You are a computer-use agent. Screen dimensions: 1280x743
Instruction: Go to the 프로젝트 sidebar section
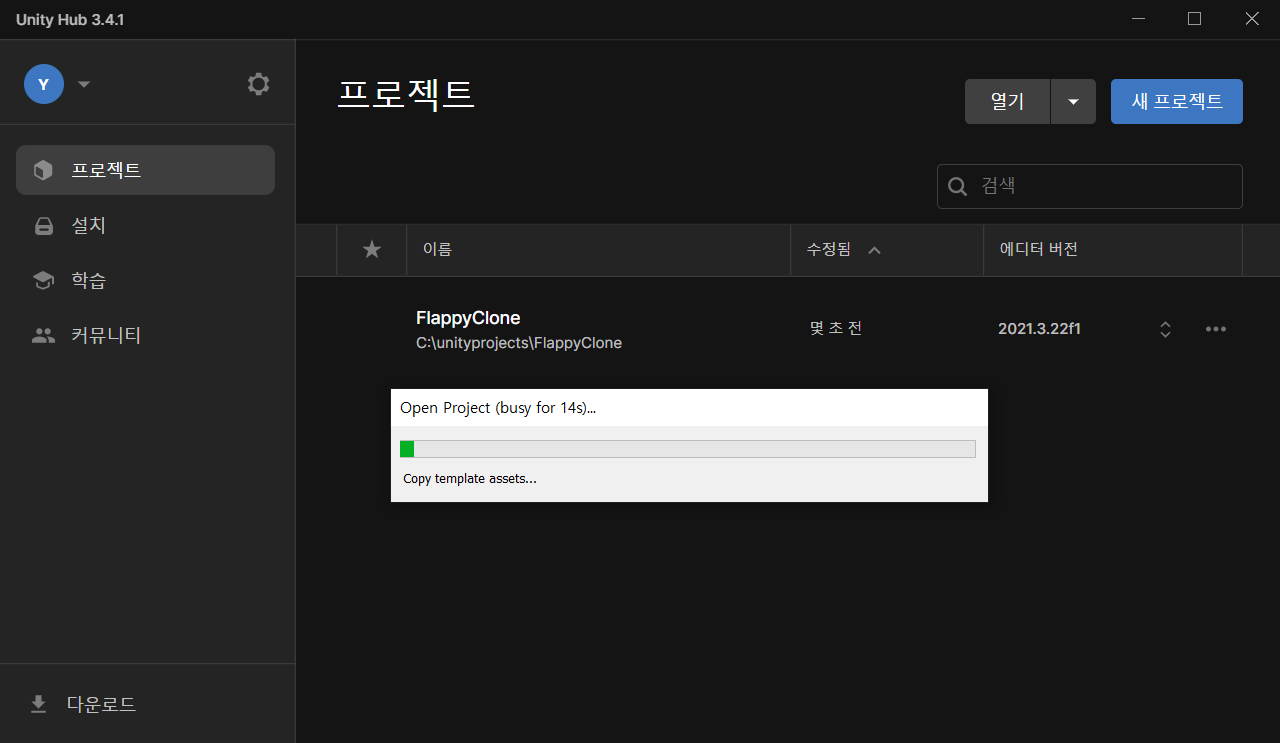click(x=145, y=170)
